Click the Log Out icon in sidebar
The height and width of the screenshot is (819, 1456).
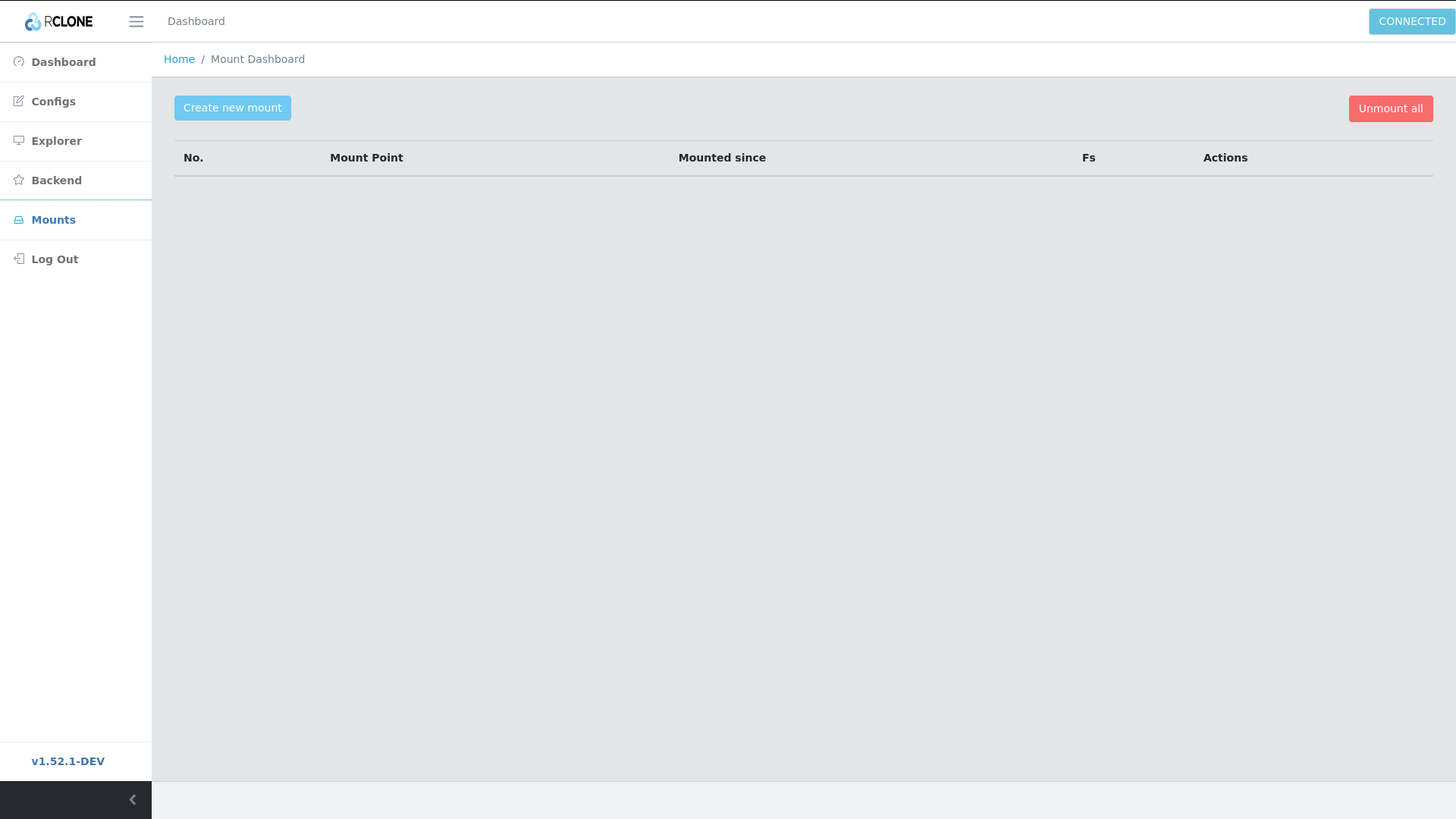tap(19, 259)
